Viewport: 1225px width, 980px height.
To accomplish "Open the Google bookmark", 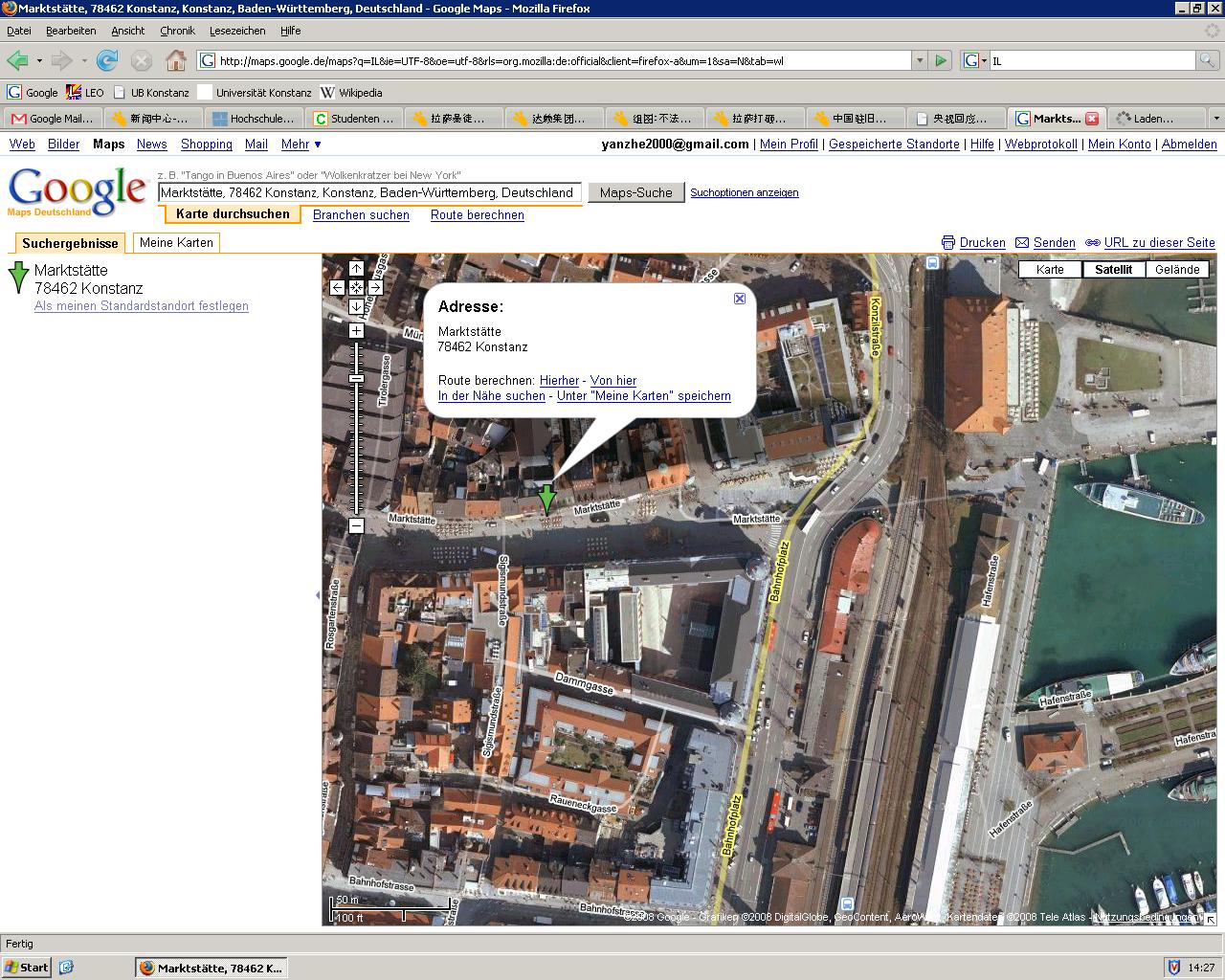I will [33, 93].
